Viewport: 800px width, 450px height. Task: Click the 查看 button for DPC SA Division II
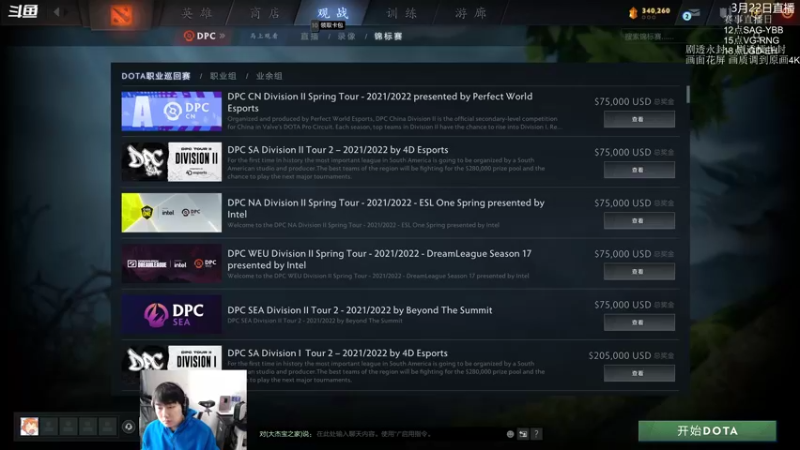pos(639,170)
